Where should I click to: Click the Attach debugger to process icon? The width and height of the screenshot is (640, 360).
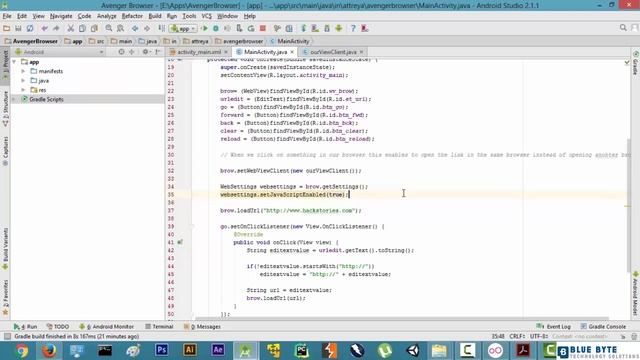[x=239, y=28]
